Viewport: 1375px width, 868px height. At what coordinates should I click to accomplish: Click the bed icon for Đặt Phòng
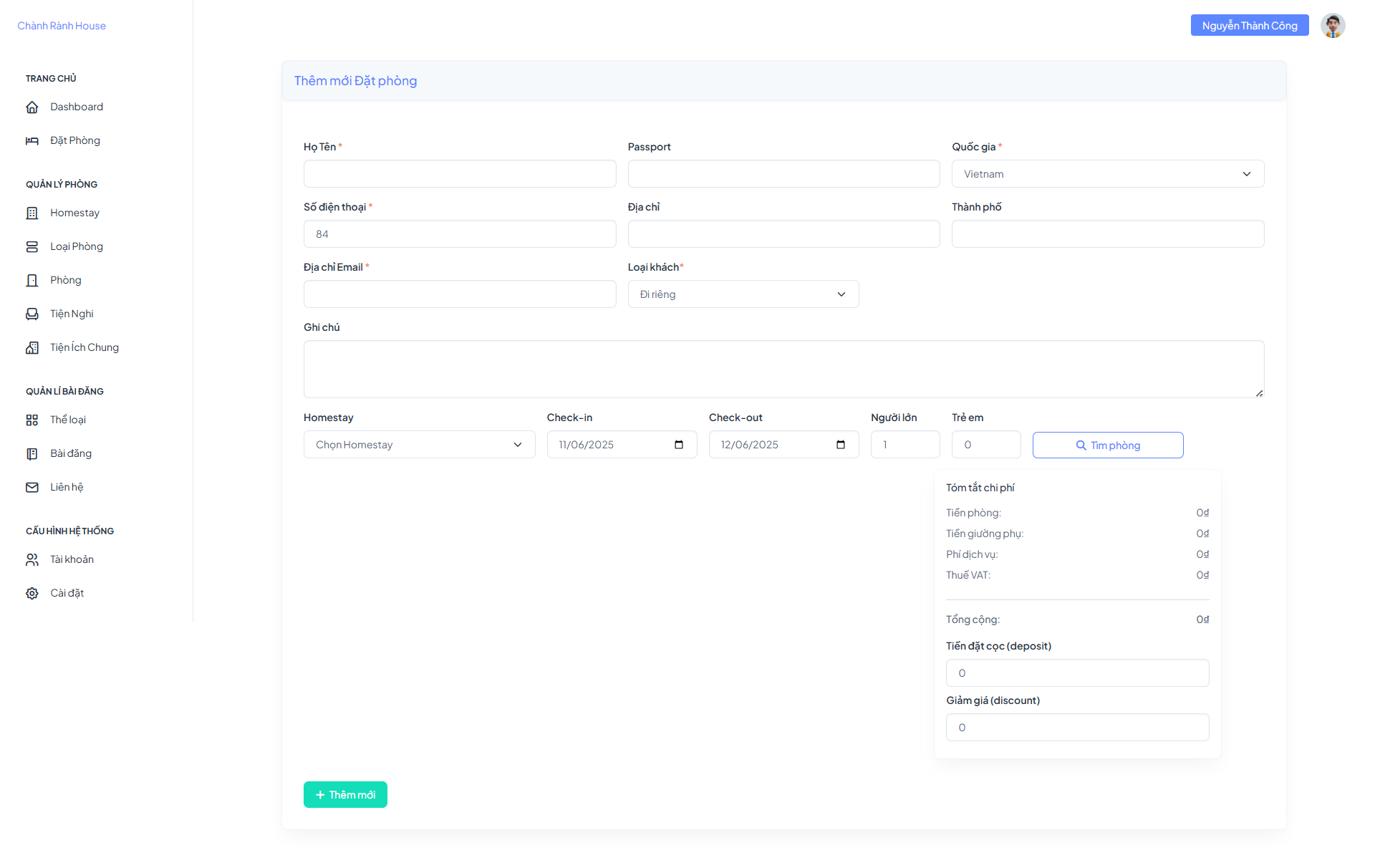pos(32,141)
